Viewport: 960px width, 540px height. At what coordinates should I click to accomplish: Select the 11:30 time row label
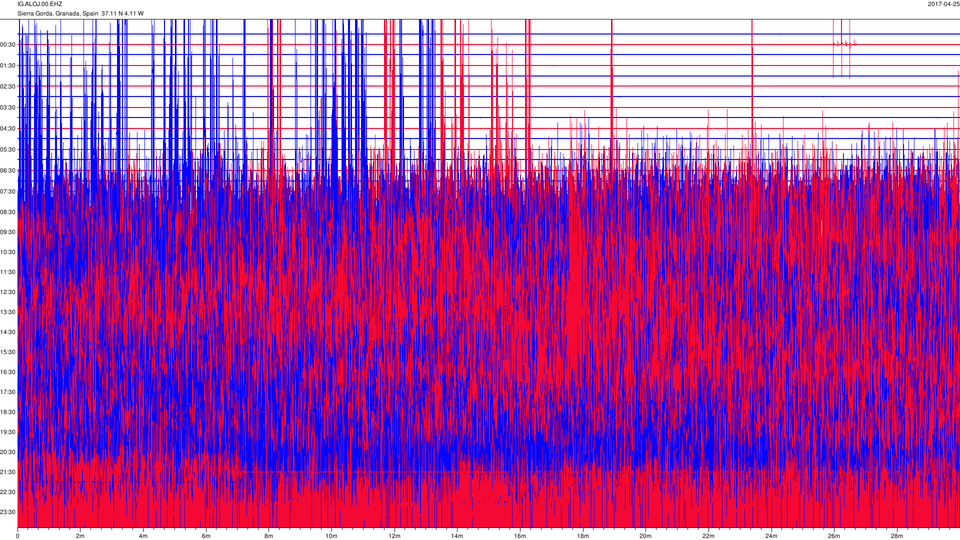click(x=8, y=272)
